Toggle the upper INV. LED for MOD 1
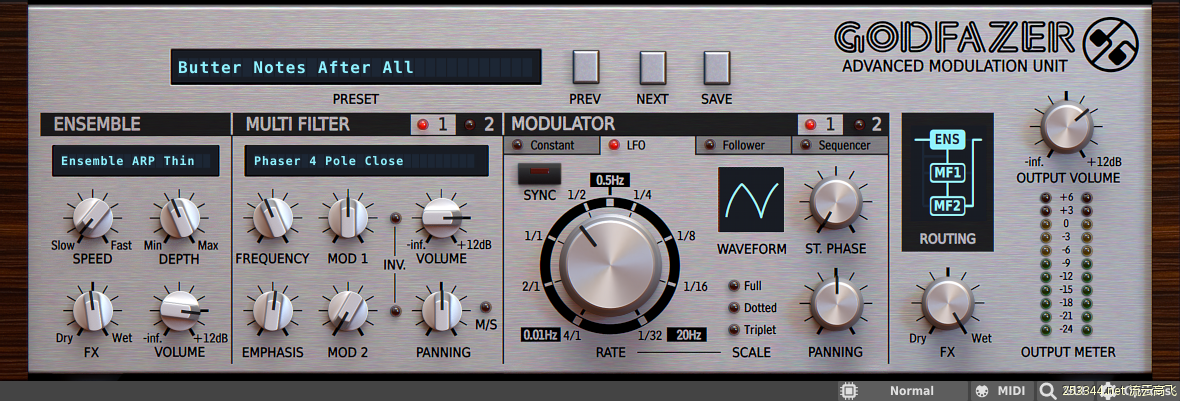 [395, 218]
